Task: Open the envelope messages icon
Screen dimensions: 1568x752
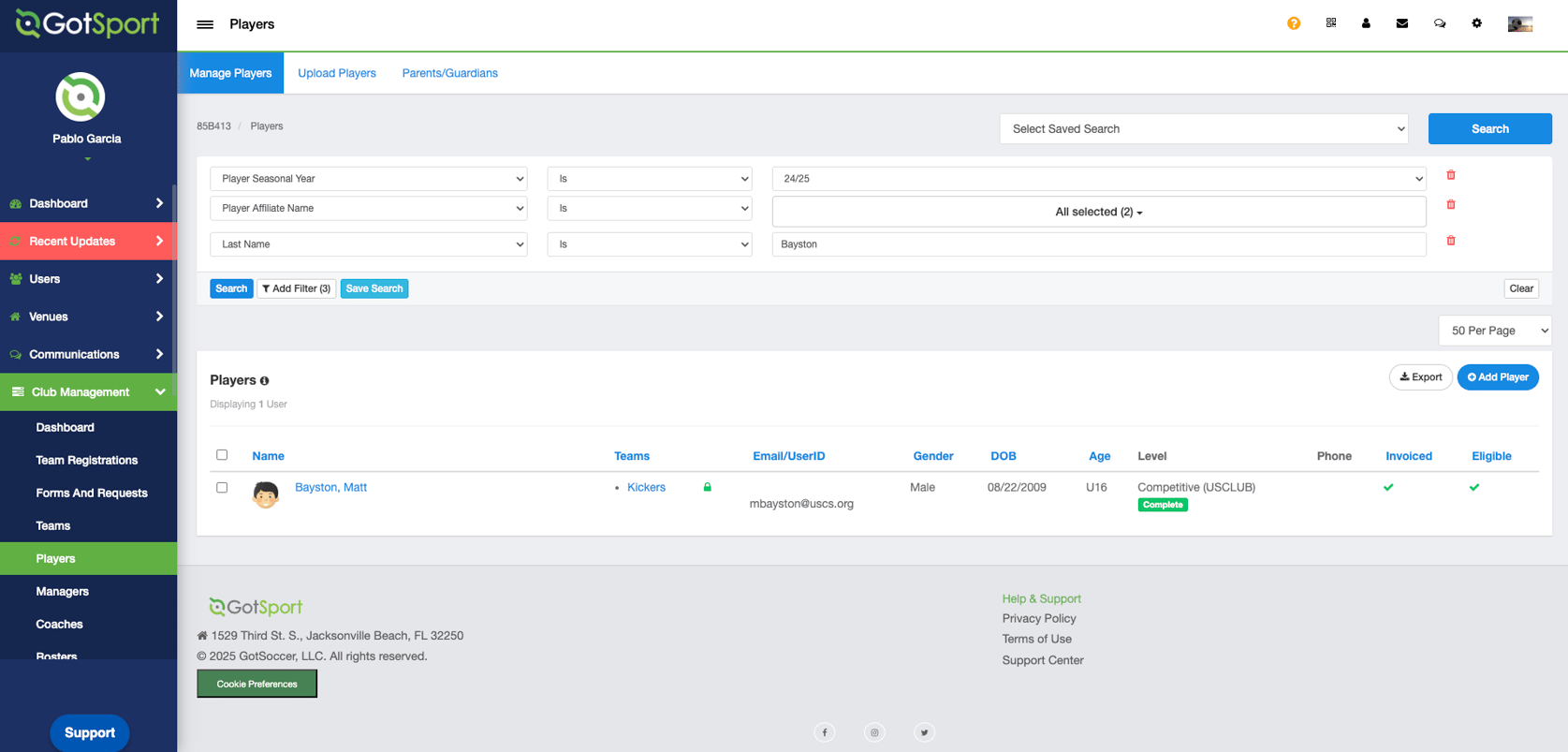Action: pyautogui.click(x=1402, y=23)
